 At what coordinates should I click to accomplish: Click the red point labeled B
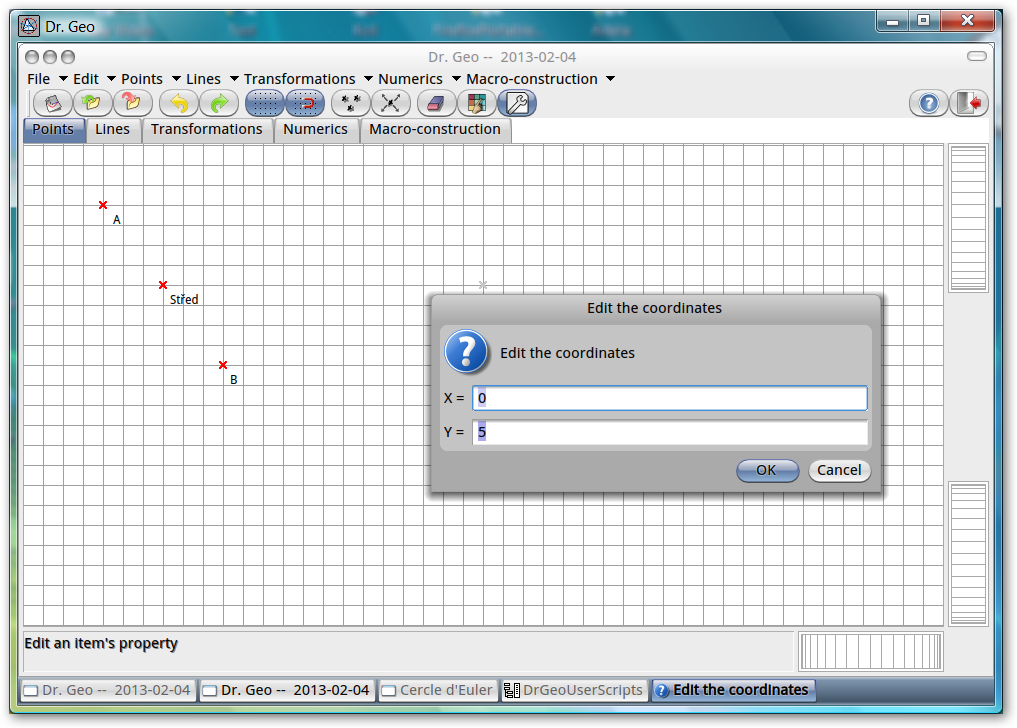coord(222,365)
